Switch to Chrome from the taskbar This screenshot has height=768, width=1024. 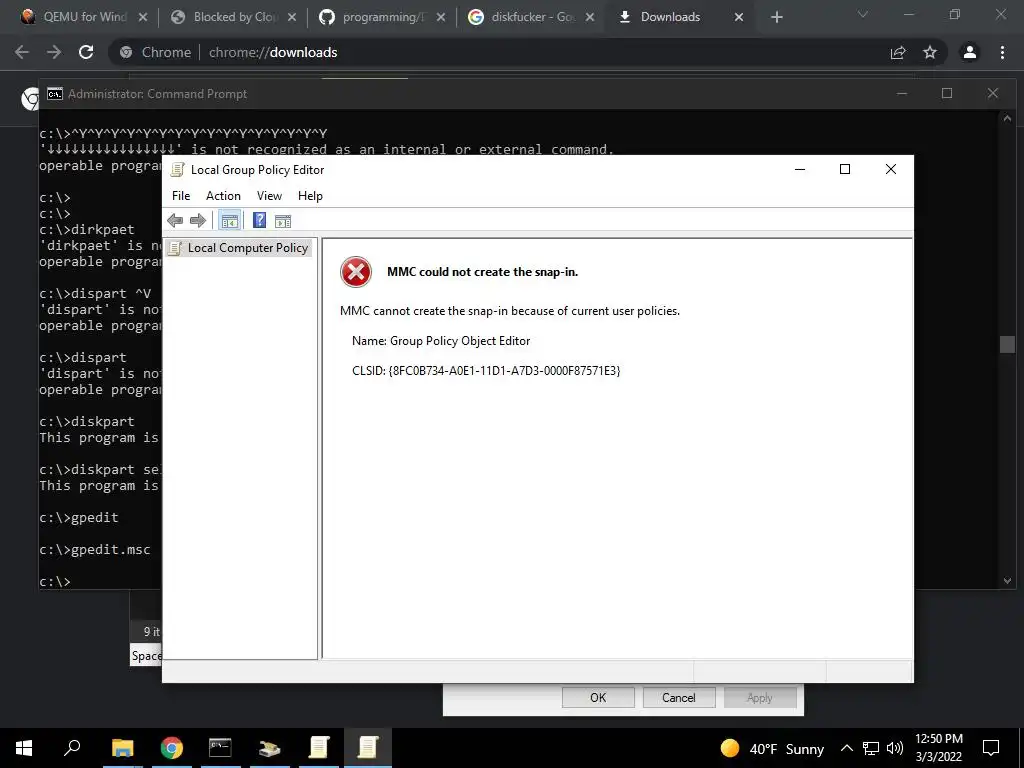[171, 748]
